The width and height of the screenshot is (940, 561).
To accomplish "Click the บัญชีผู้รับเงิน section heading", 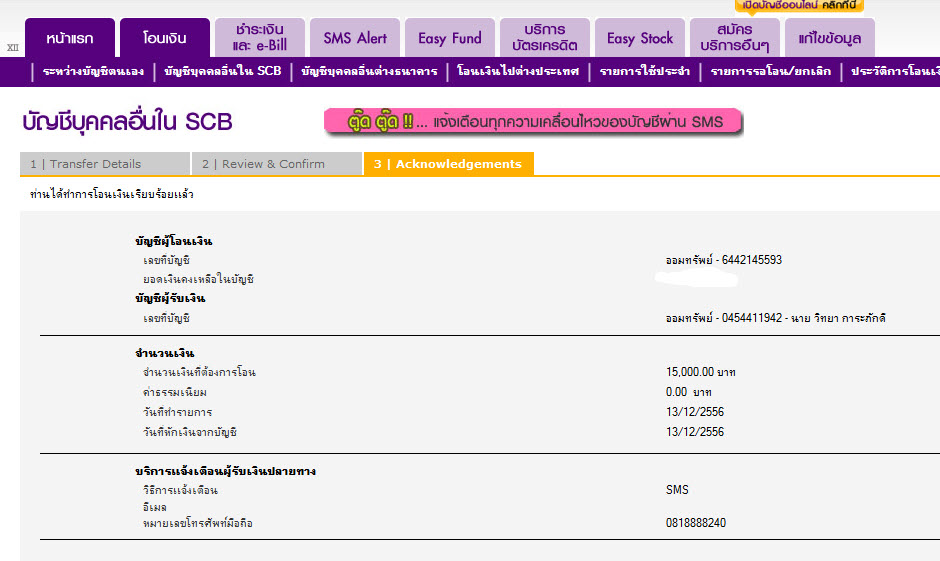I will [x=170, y=298].
